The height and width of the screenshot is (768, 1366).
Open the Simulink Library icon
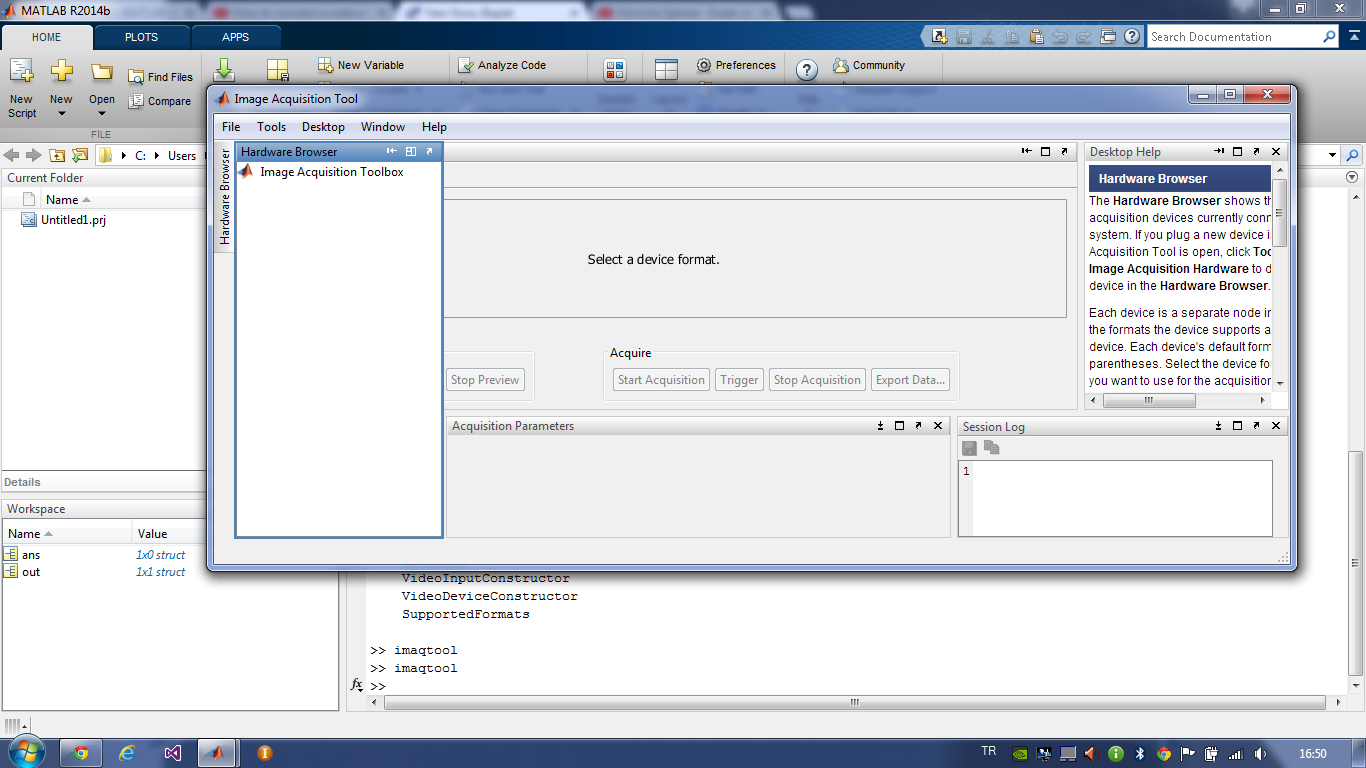click(x=615, y=70)
